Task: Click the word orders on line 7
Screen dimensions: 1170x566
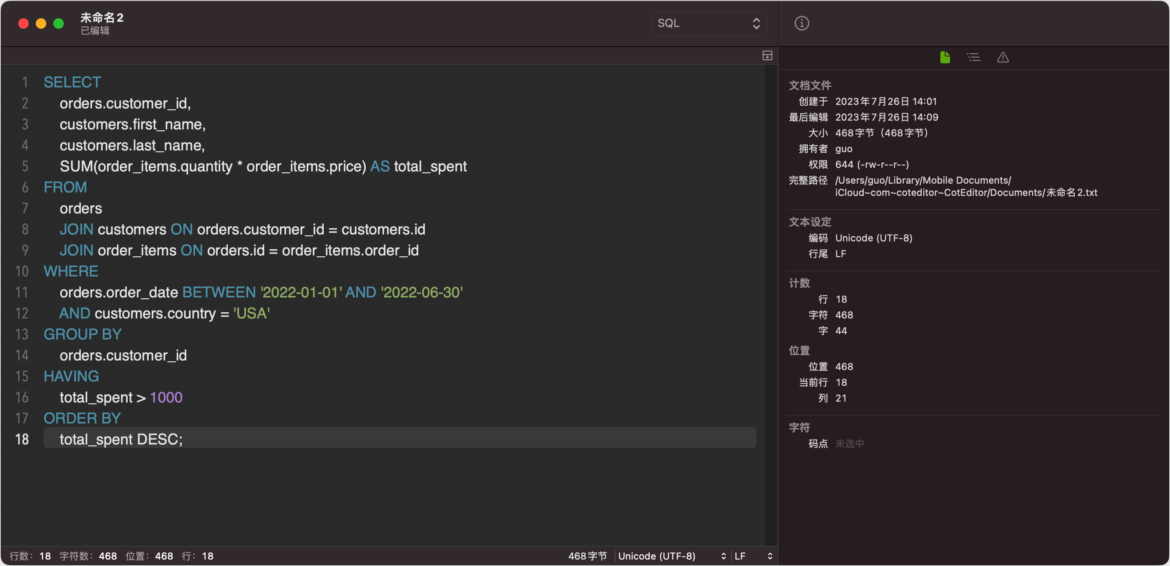Action: [81, 208]
